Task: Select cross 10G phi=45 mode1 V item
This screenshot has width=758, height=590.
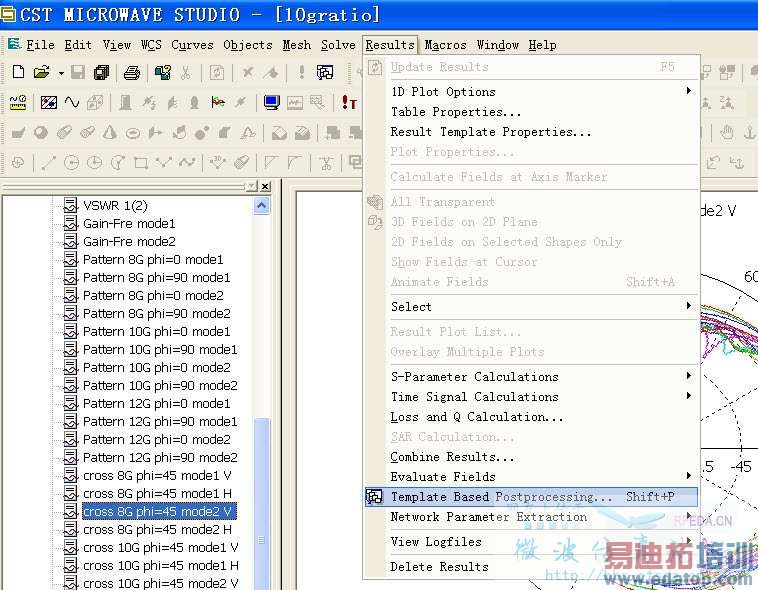Action: (x=160, y=547)
